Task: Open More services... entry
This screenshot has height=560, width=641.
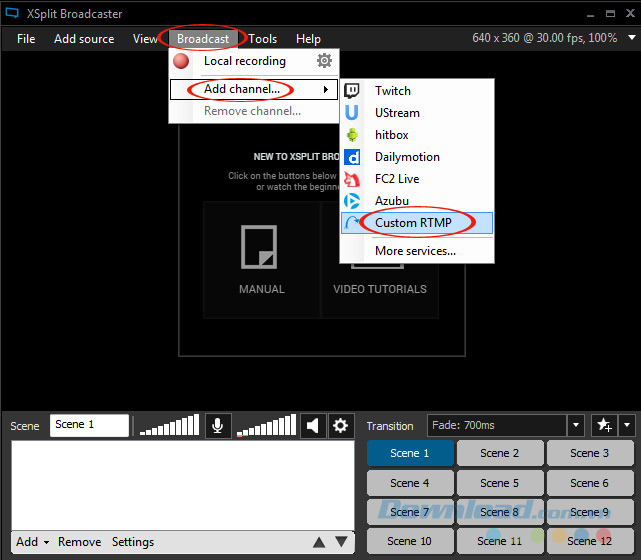Action: [x=417, y=251]
